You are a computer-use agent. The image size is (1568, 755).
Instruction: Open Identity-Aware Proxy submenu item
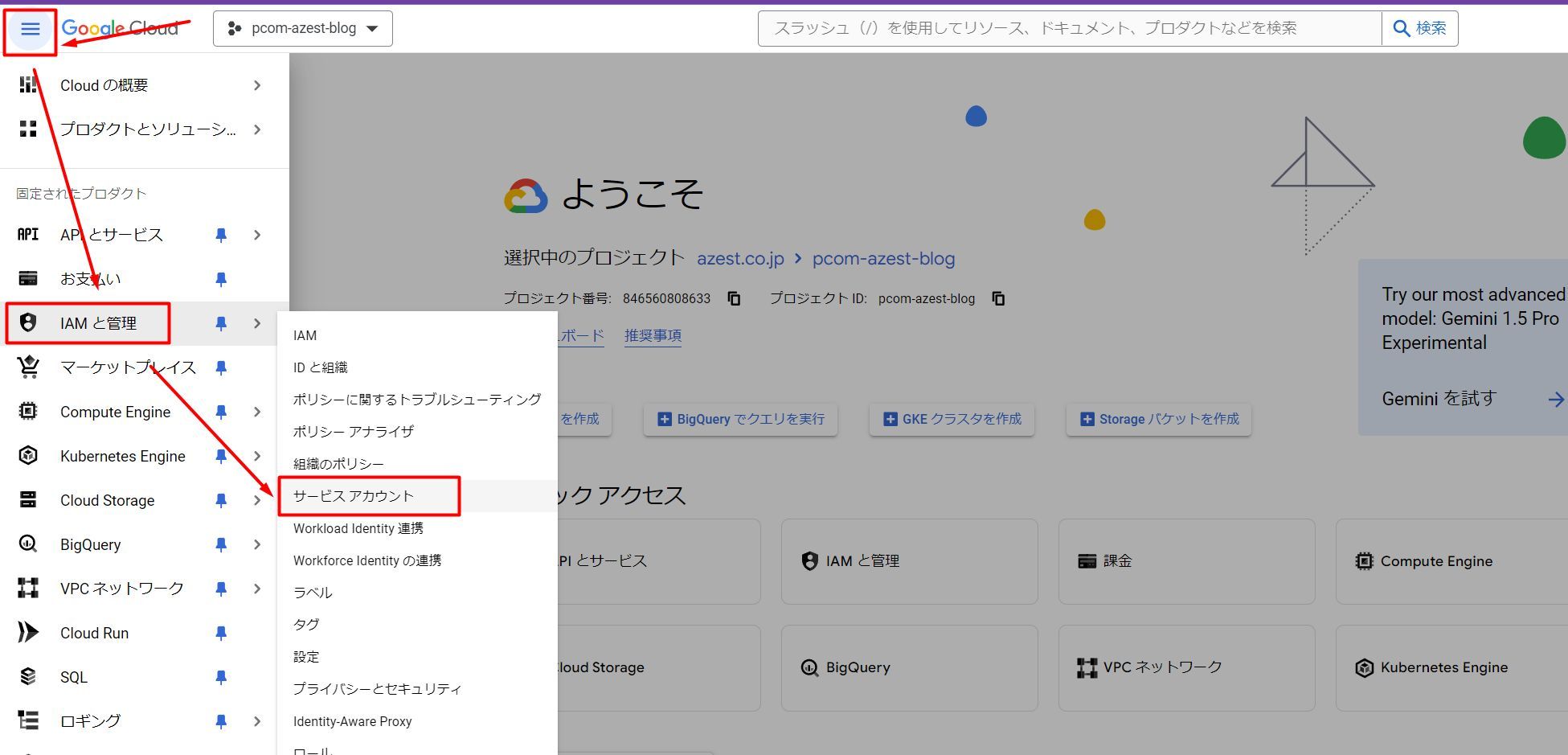[x=417, y=721]
